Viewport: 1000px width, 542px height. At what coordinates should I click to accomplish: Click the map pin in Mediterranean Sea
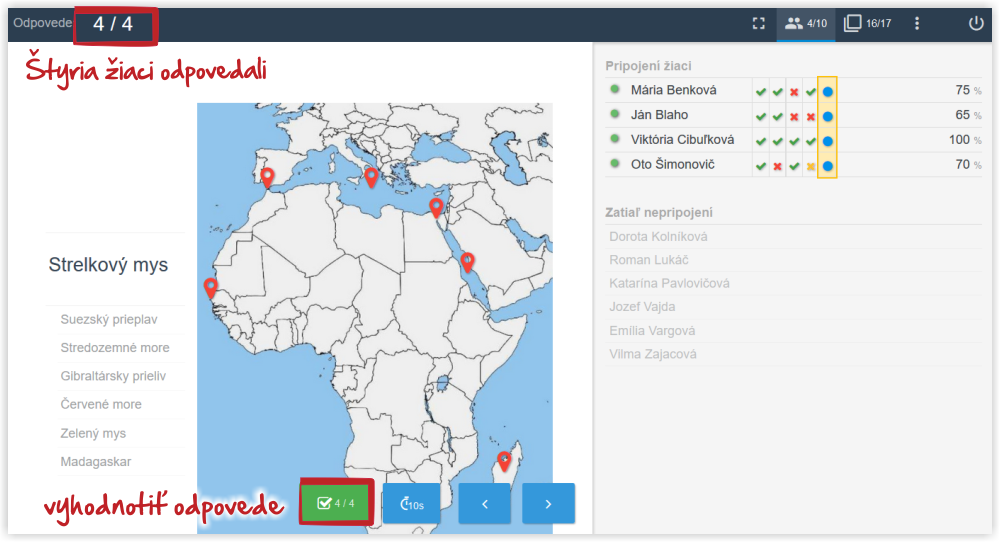[x=371, y=177]
